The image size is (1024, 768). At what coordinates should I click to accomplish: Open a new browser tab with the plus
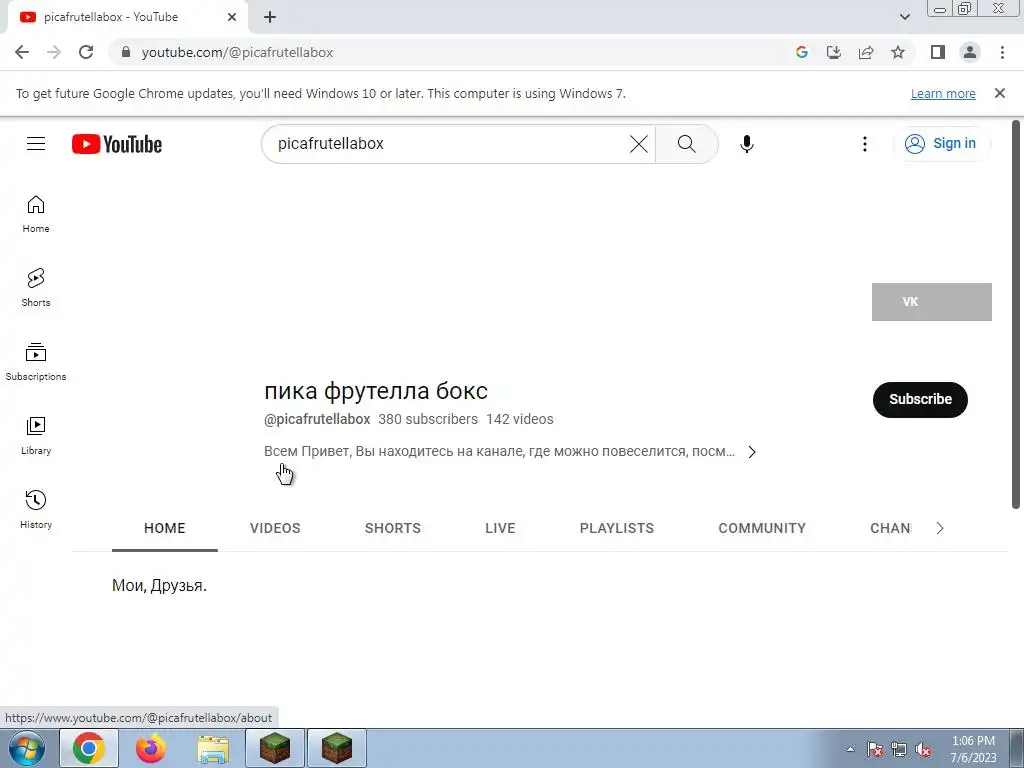tap(270, 18)
